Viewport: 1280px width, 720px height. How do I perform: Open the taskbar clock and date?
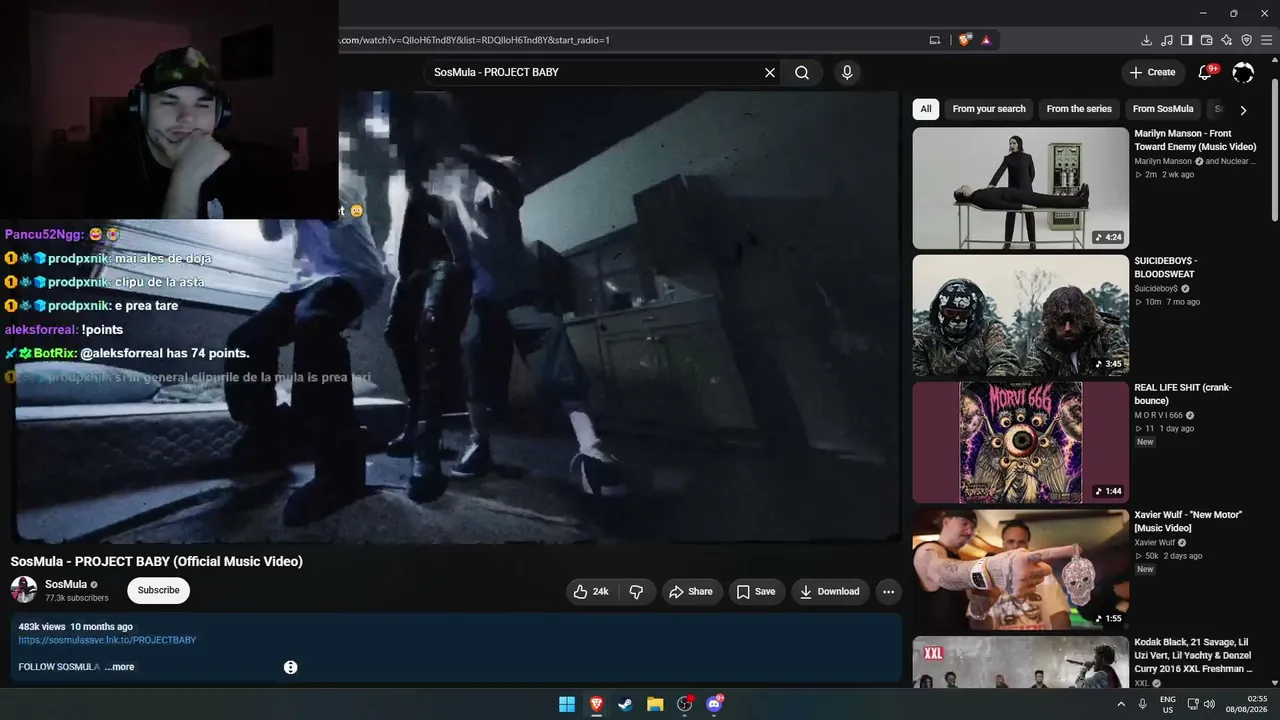coord(1249,704)
